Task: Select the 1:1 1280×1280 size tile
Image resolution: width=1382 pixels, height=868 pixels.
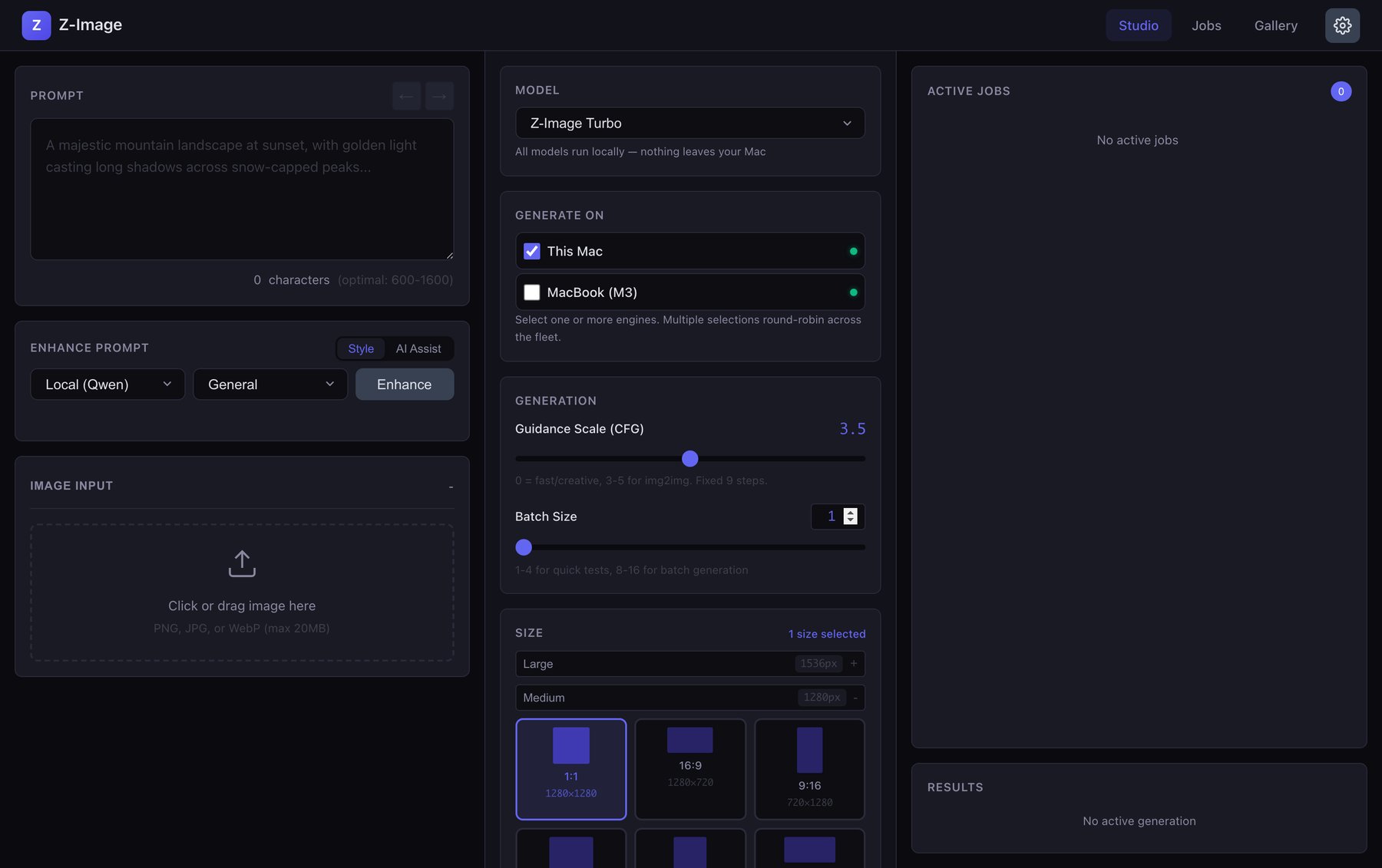Action: click(570, 769)
